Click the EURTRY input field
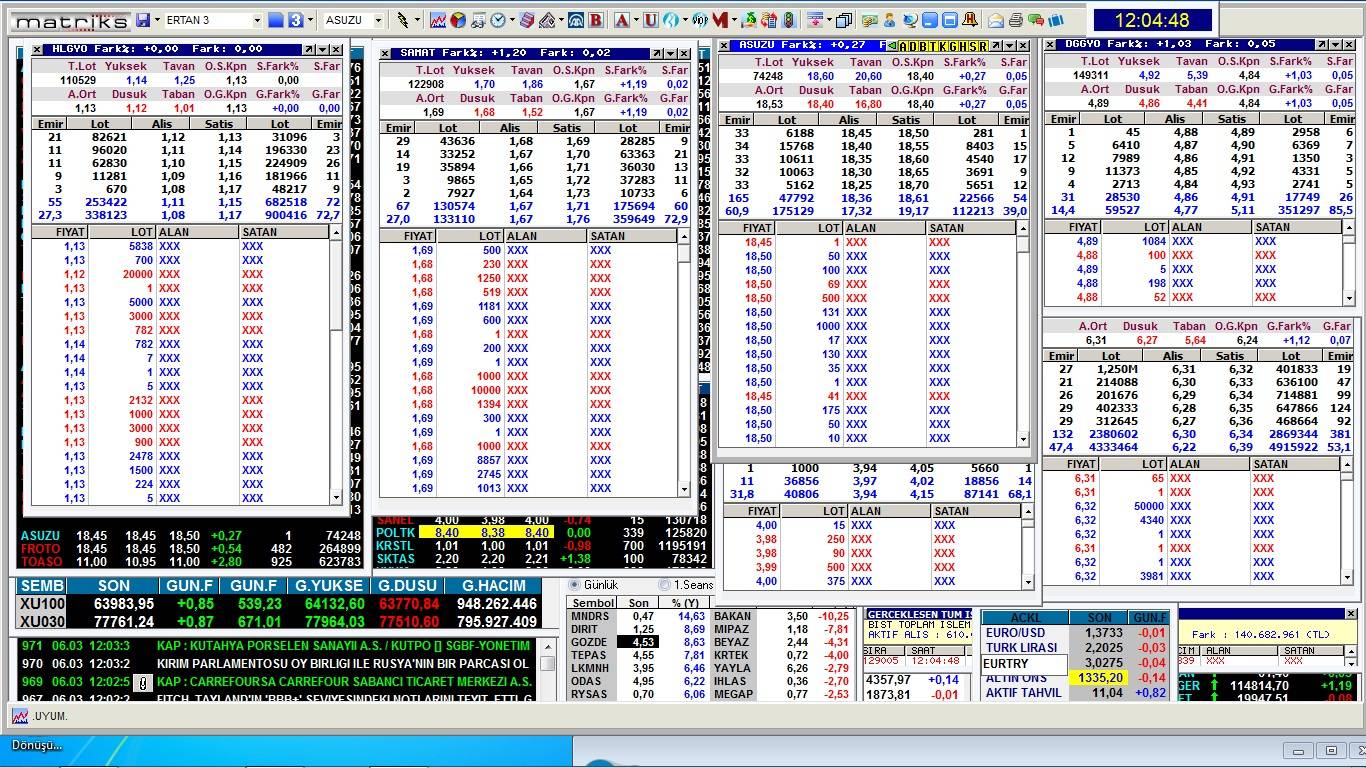This screenshot has height=768, width=1366. coord(1024,663)
